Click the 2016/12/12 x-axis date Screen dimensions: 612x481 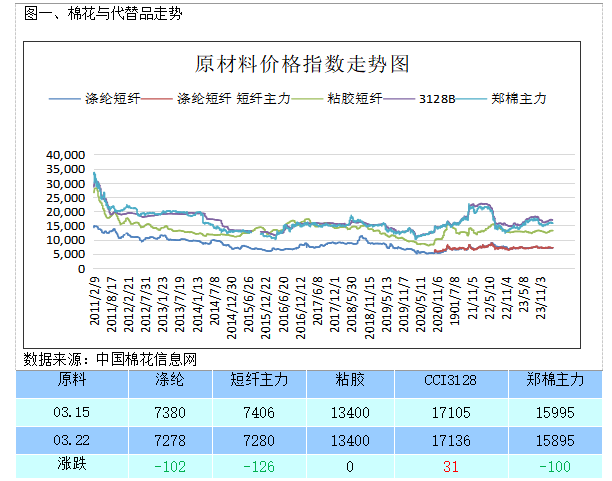point(301,308)
